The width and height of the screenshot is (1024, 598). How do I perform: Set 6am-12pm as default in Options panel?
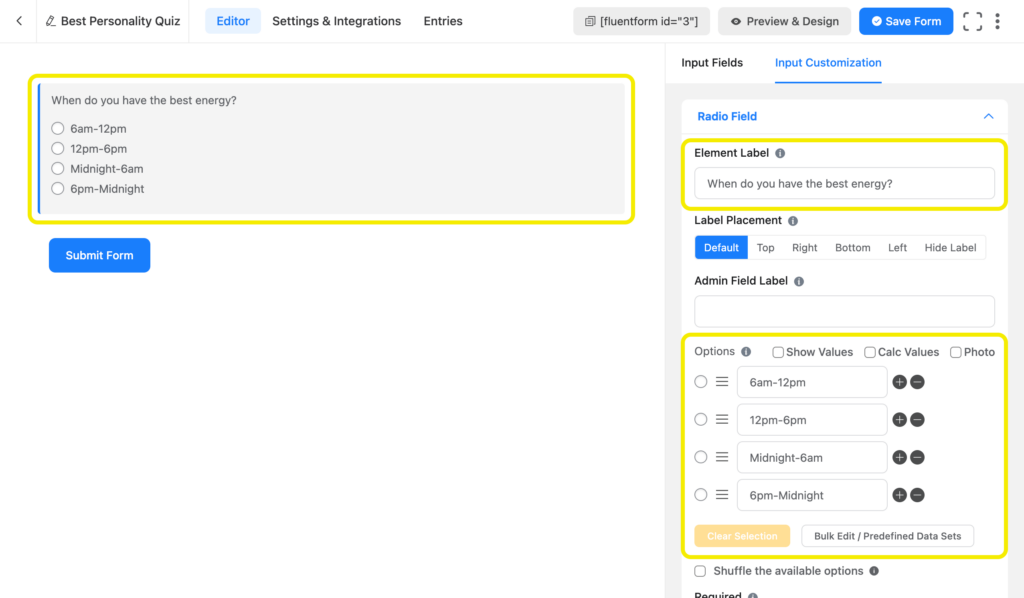point(701,381)
